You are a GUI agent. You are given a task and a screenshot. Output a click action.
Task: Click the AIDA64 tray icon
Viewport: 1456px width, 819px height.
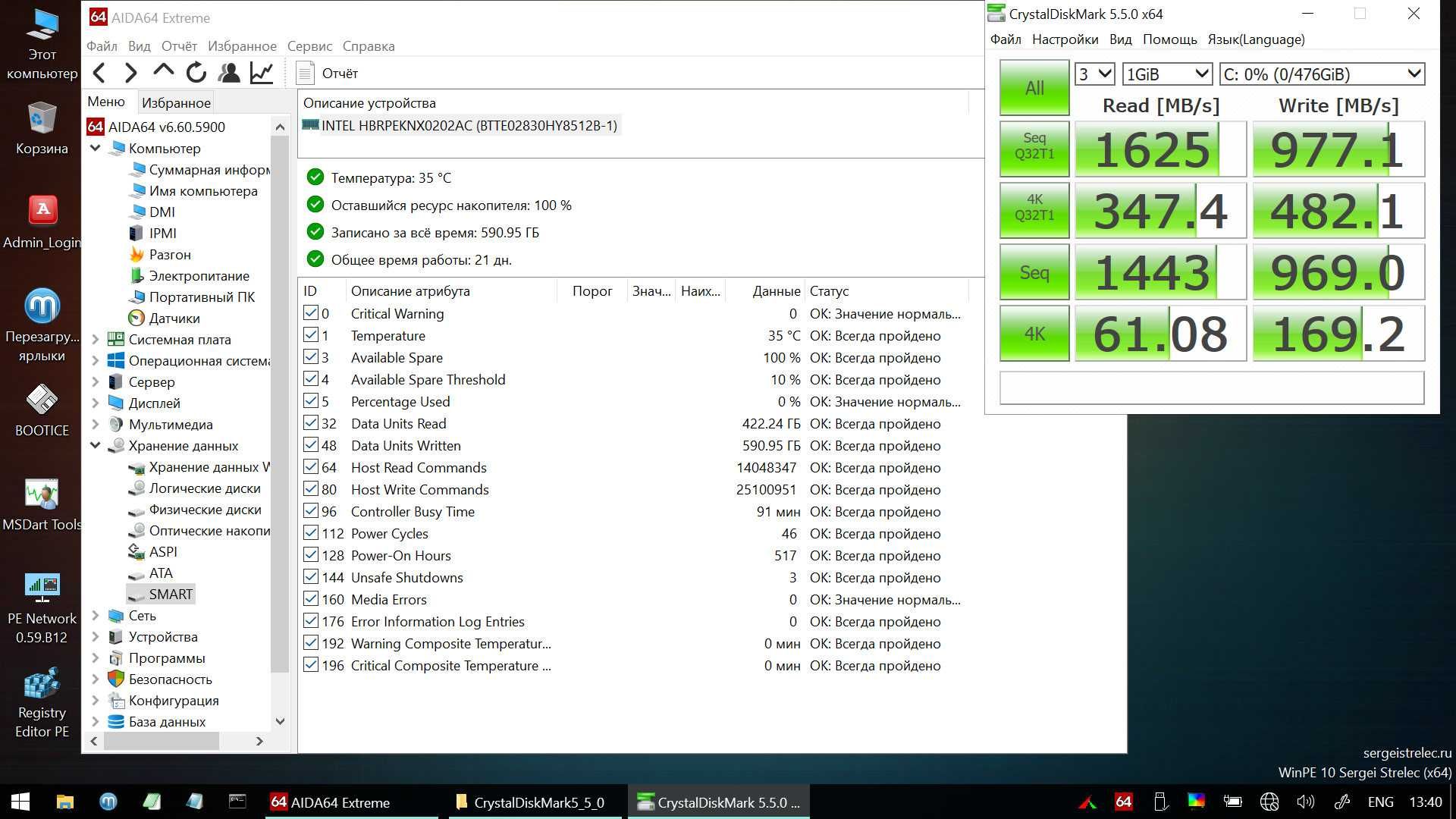click(1124, 802)
